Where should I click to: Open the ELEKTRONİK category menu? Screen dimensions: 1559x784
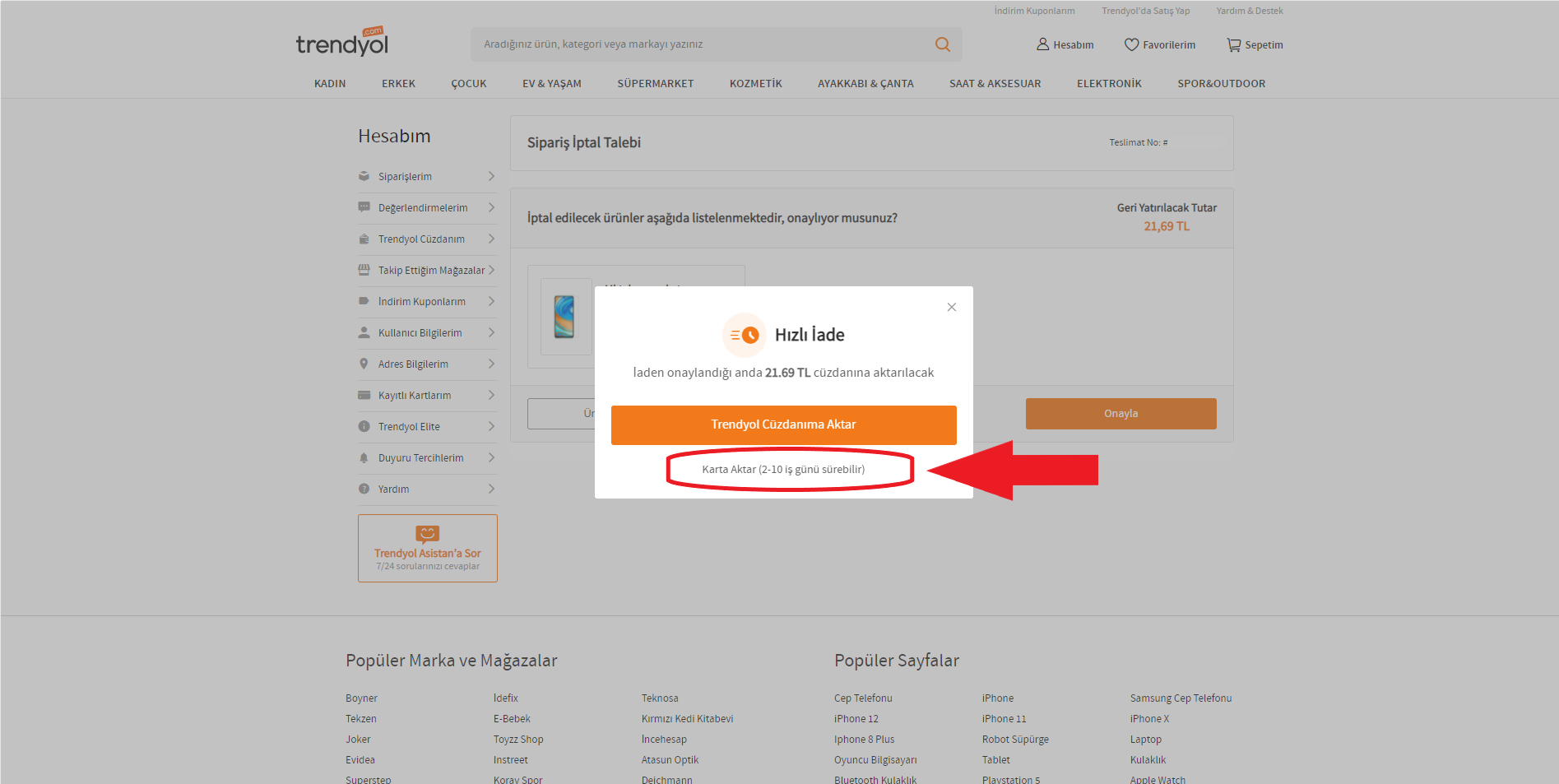[x=1108, y=84]
